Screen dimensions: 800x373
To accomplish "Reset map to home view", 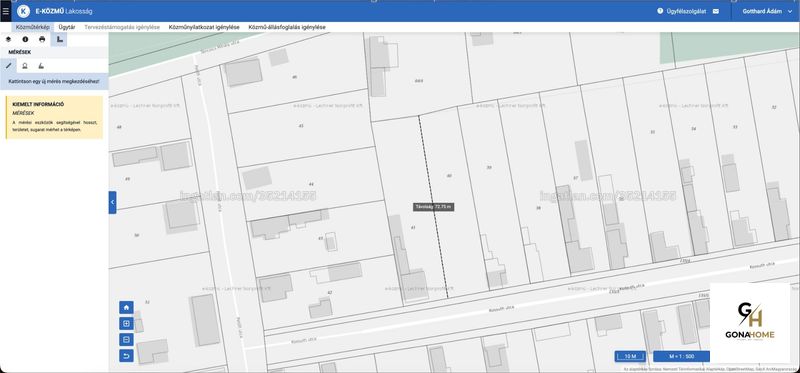I will point(126,307).
